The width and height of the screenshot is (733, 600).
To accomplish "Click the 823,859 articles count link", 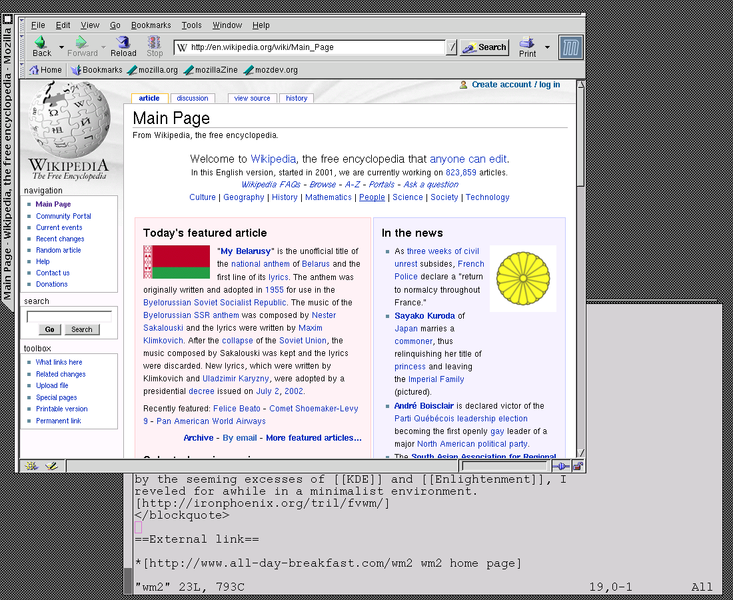I will click(461, 173).
